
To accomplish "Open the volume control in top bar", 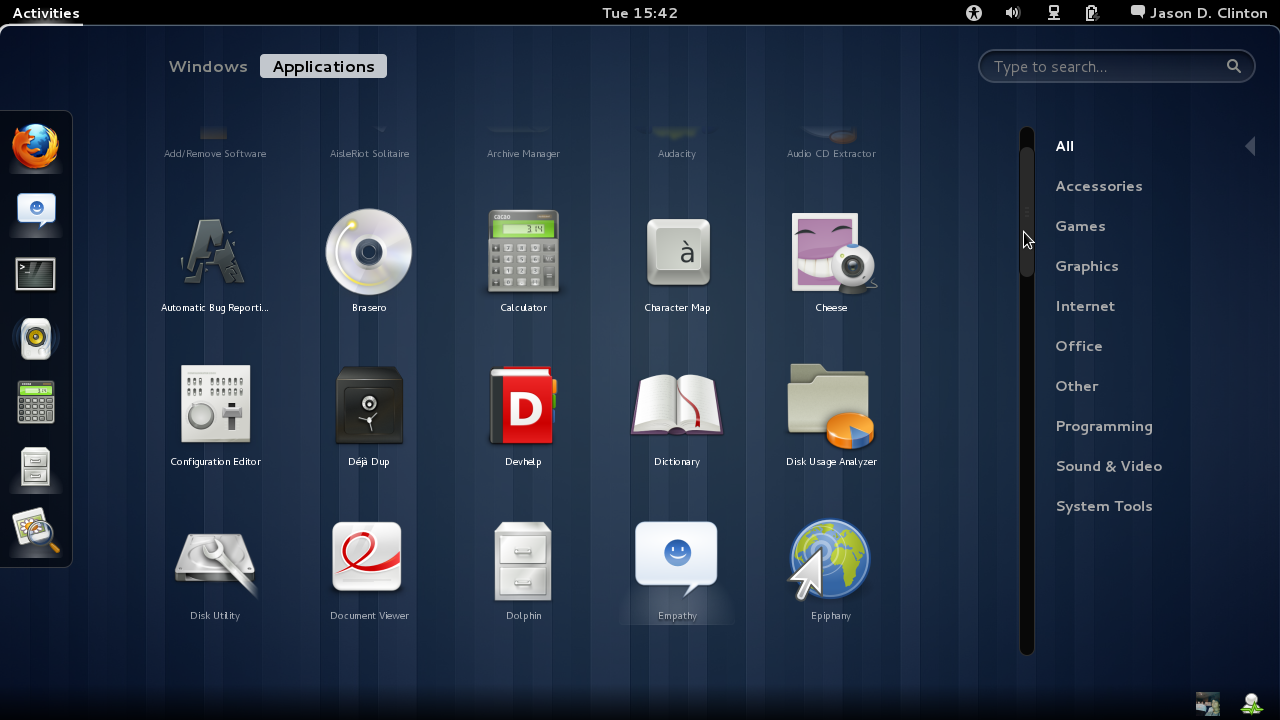I will [x=1013, y=13].
